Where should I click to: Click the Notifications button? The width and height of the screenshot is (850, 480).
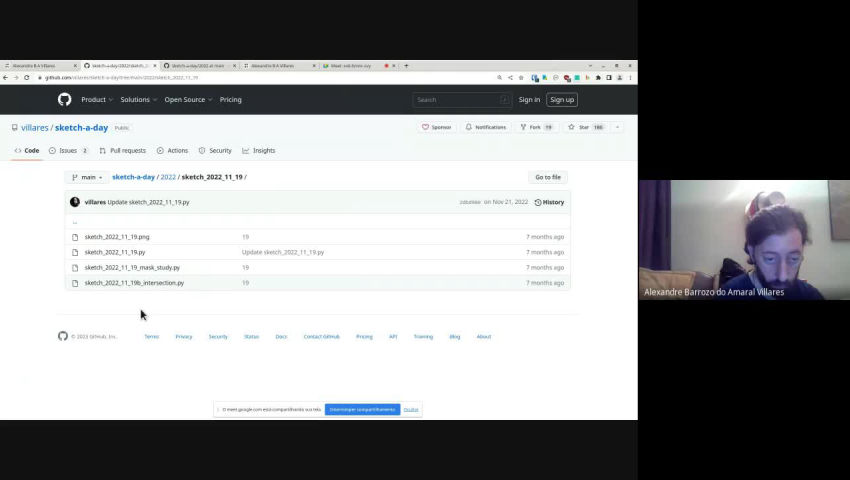tap(486, 127)
